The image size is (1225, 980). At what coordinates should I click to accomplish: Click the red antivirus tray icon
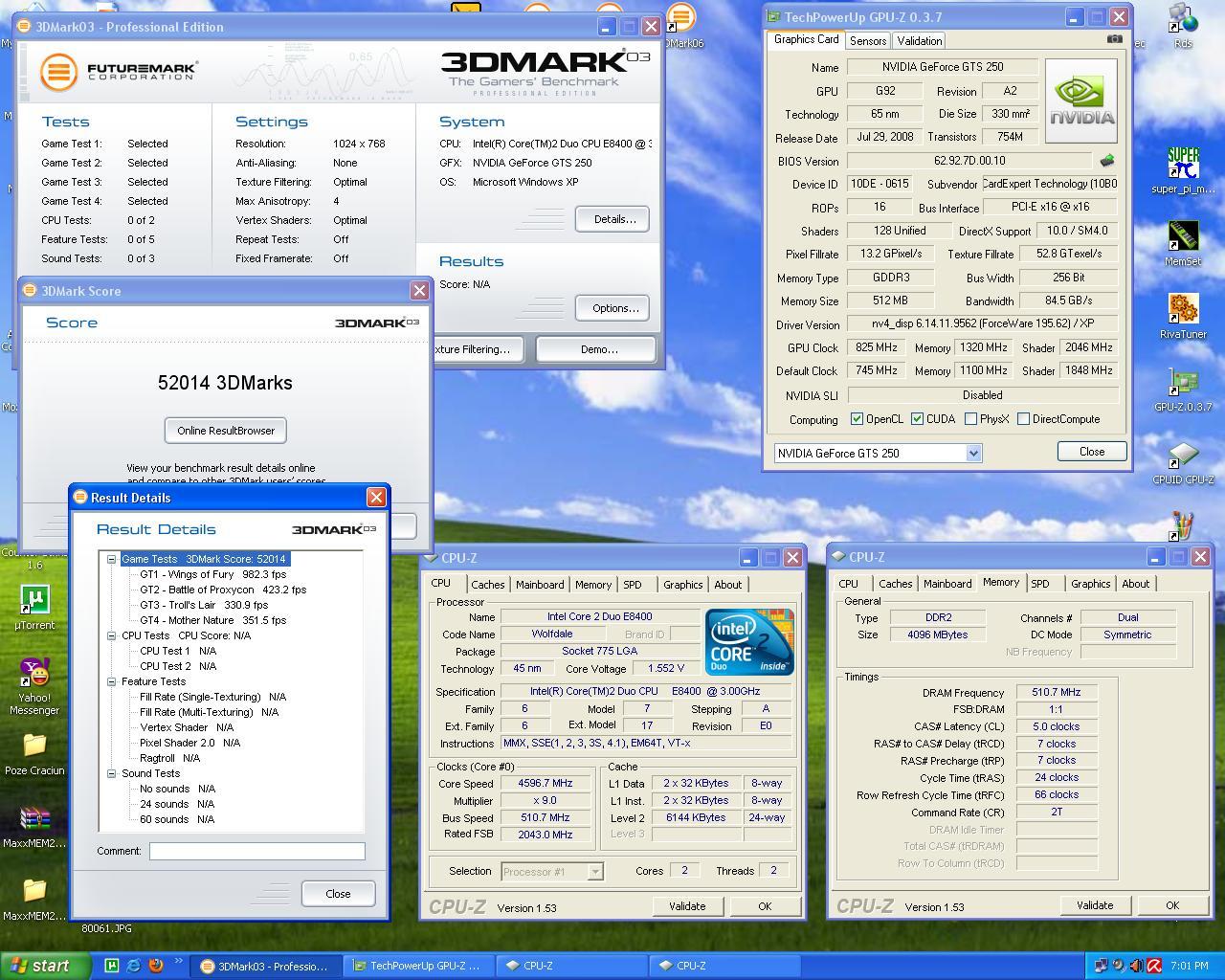point(1154,966)
